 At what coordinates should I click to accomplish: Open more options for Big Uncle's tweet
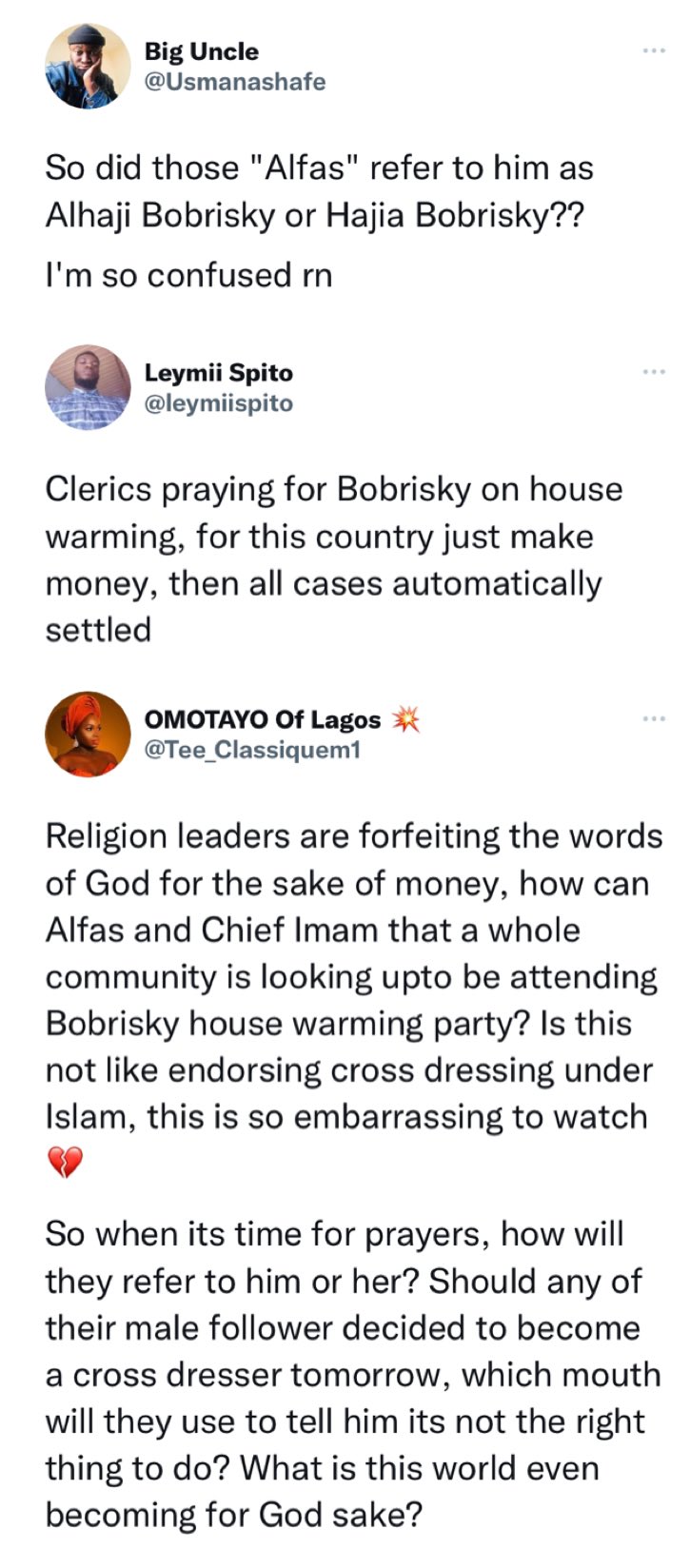point(653,49)
